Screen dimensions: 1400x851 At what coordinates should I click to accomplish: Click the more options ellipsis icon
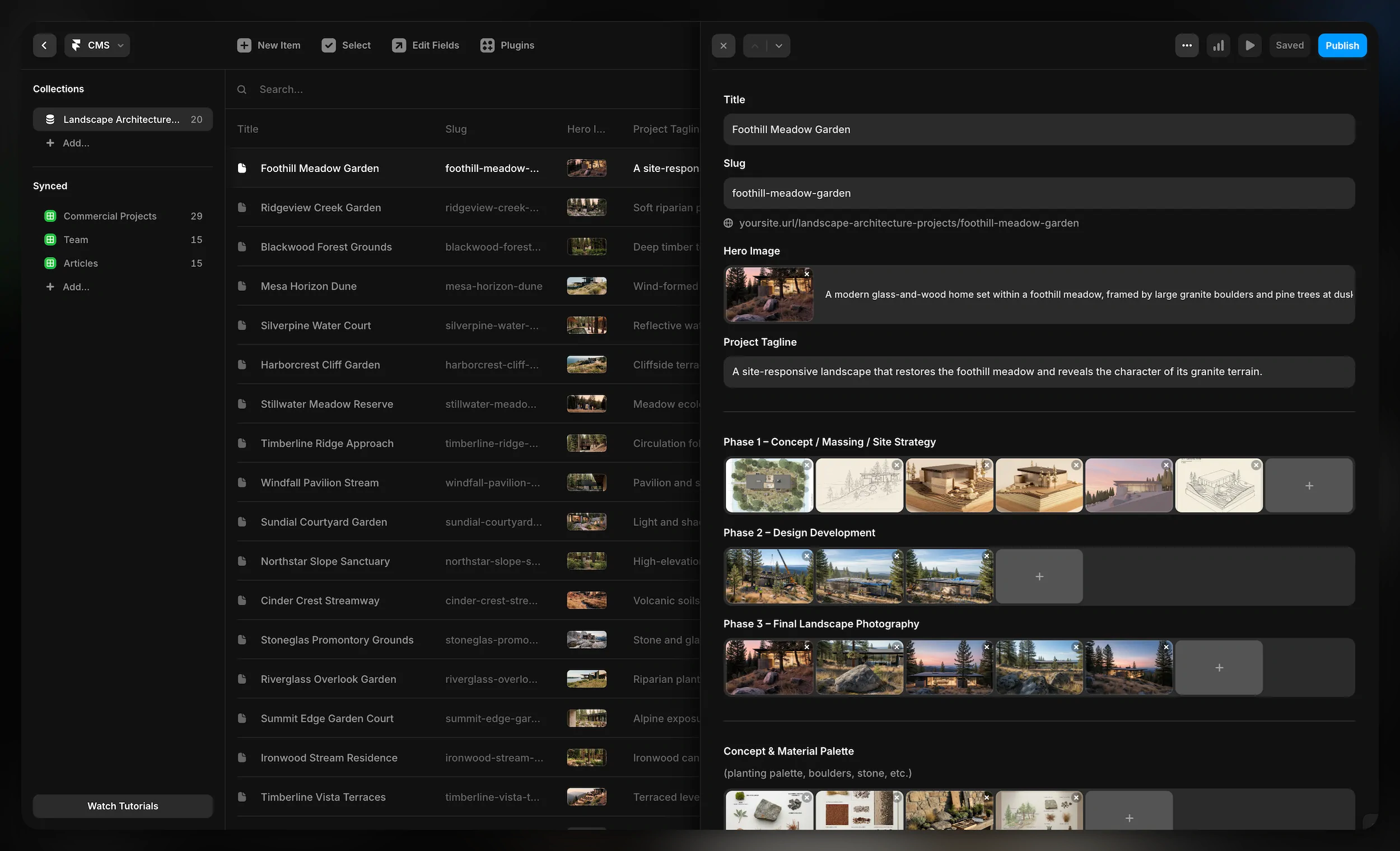point(1187,45)
